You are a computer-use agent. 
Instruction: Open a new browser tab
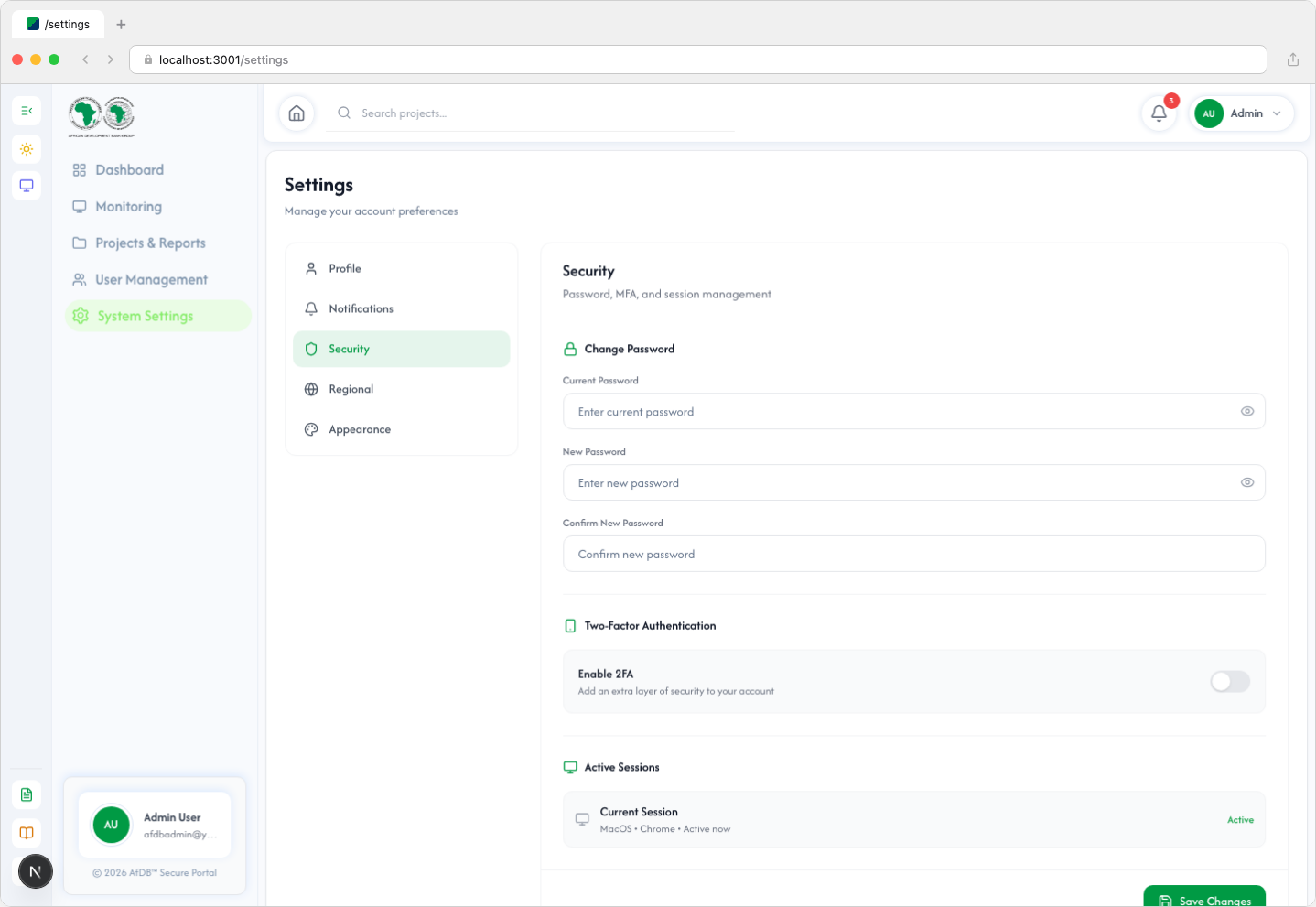click(121, 25)
